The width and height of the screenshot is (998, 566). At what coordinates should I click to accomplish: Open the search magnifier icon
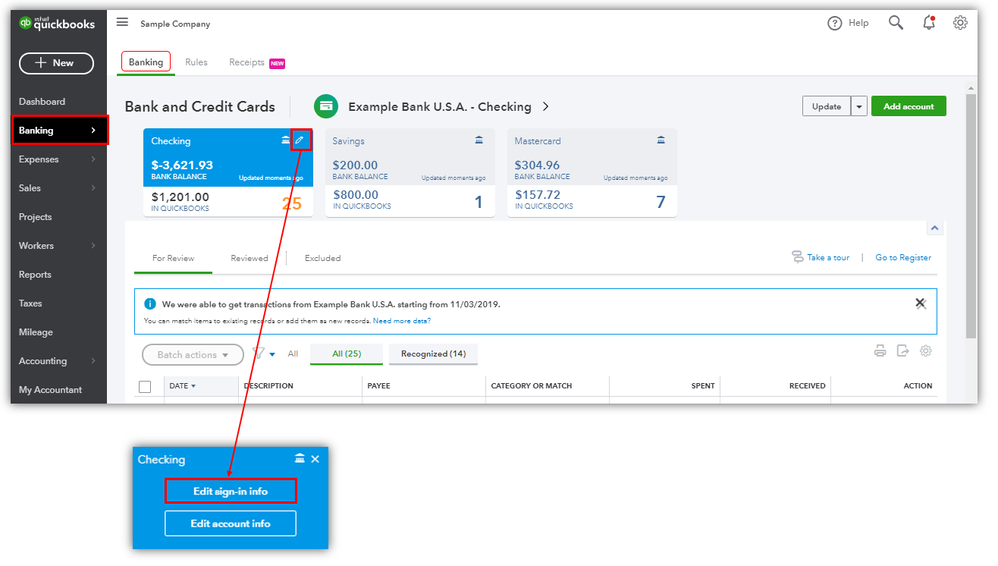[896, 23]
